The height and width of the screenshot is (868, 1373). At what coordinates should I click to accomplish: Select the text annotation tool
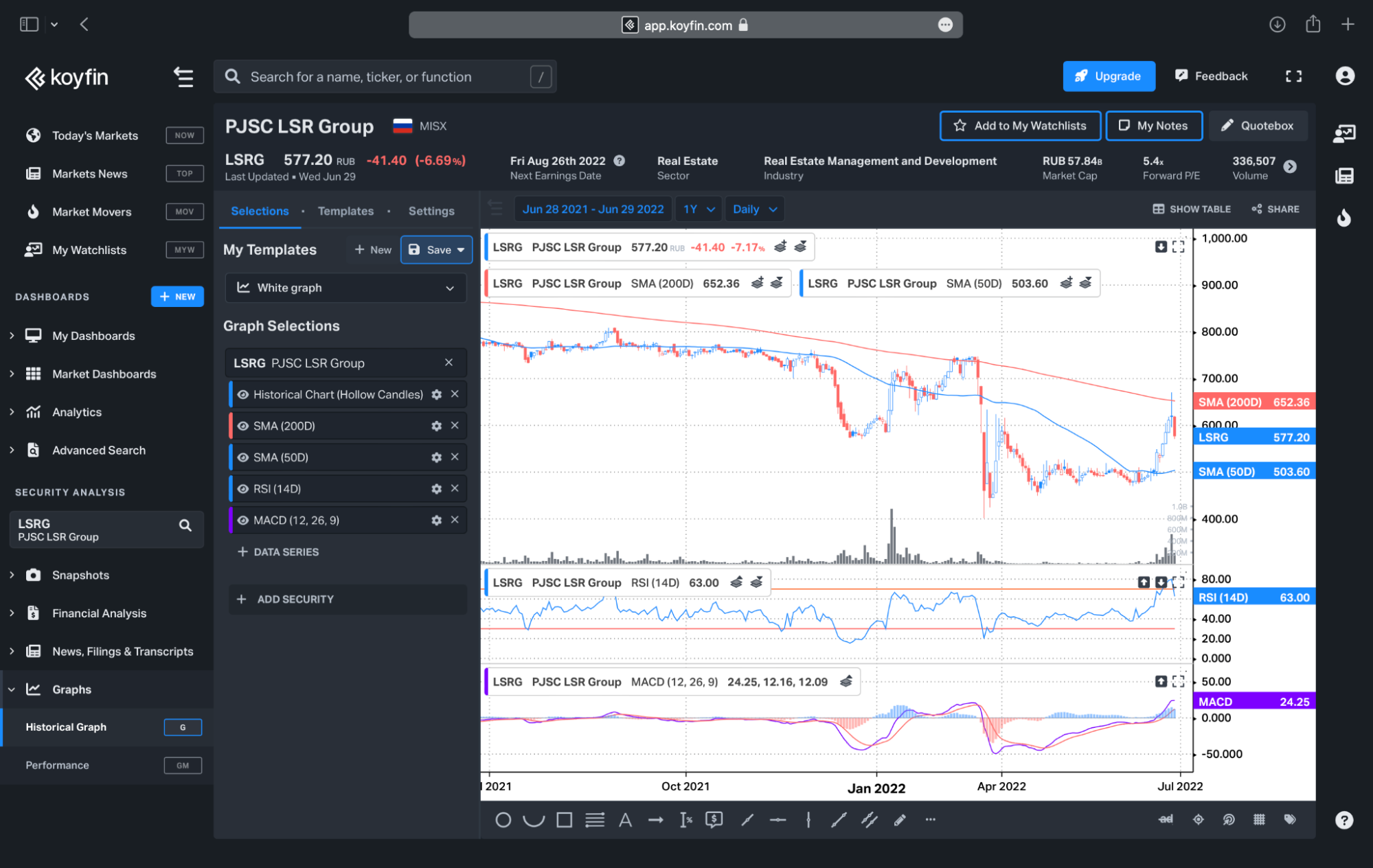pyautogui.click(x=625, y=820)
